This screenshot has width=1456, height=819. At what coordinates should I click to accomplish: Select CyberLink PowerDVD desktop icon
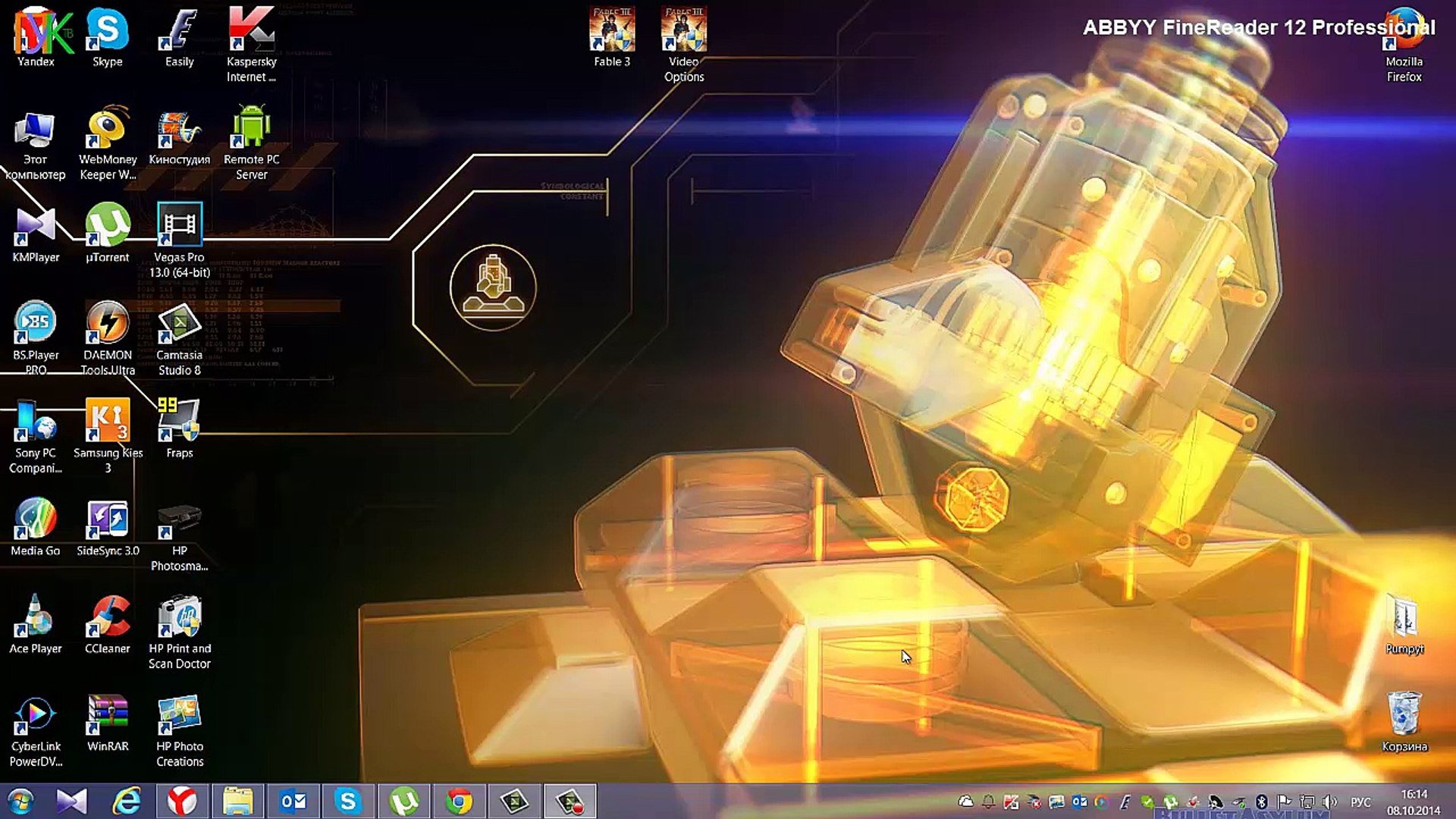pyautogui.click(x=36, y=731)
